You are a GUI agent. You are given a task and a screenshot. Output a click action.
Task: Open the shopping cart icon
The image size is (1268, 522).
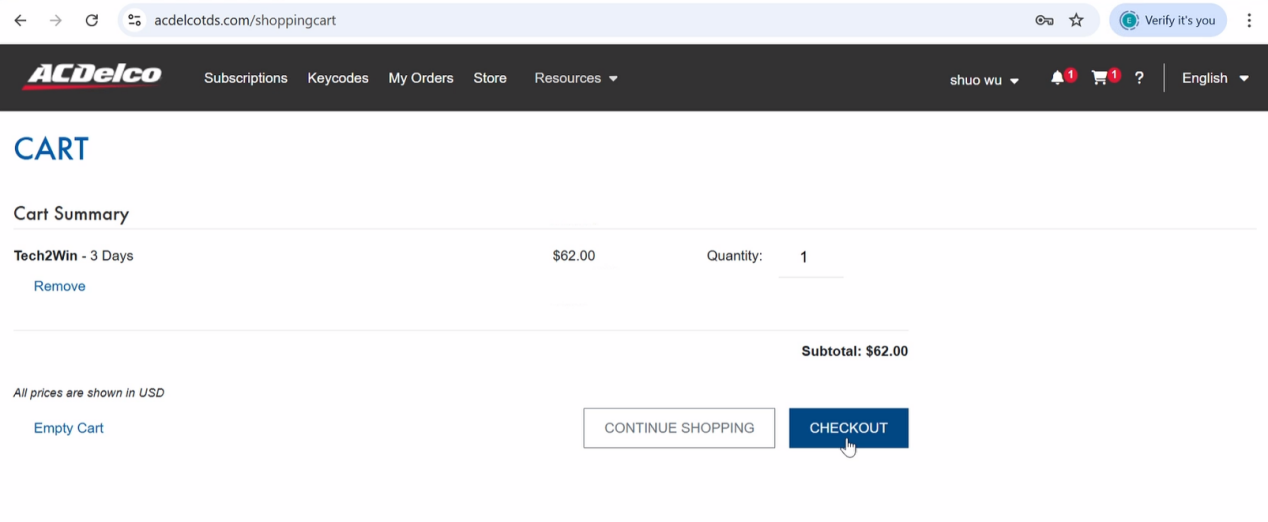(1100, 78)
